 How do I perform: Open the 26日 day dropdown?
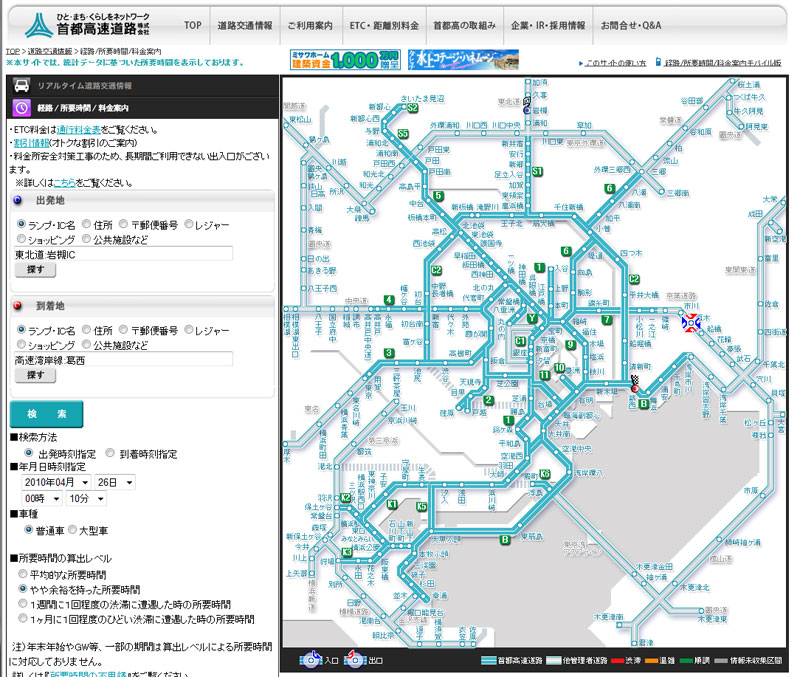coord(115,482)
